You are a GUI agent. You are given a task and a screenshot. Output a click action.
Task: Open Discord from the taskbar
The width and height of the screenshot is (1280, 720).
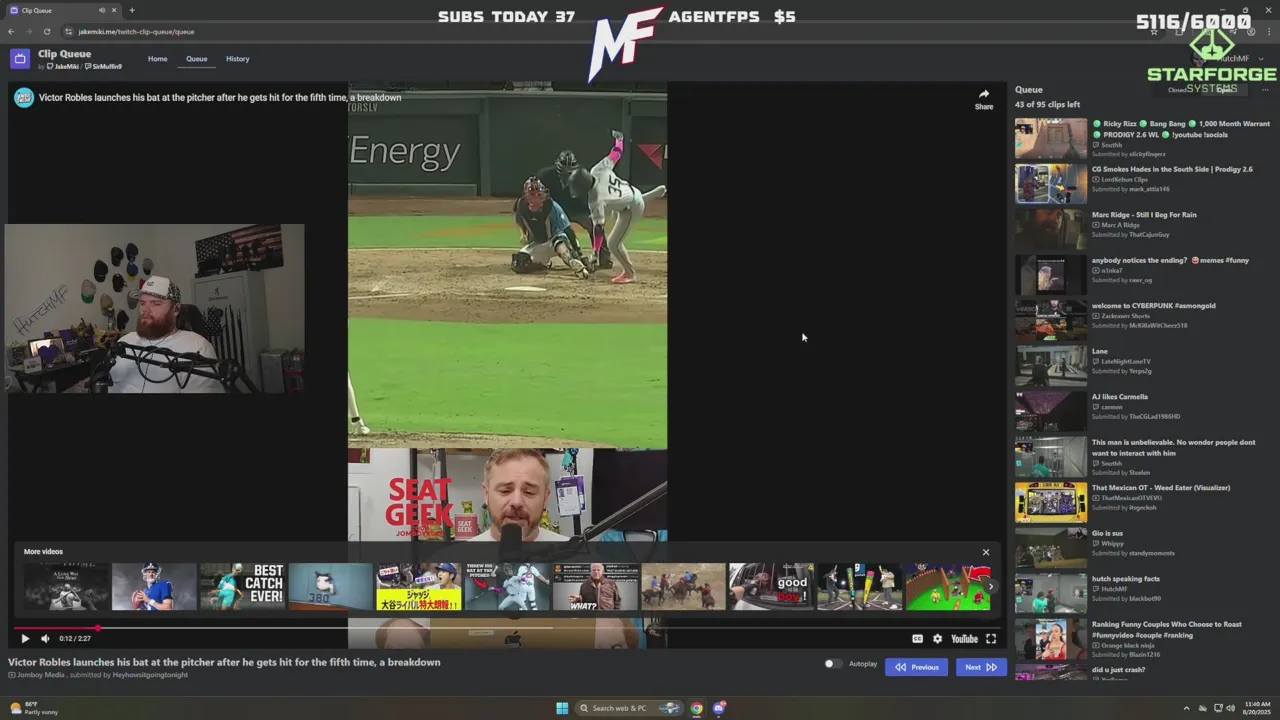[x=719, y=708]
